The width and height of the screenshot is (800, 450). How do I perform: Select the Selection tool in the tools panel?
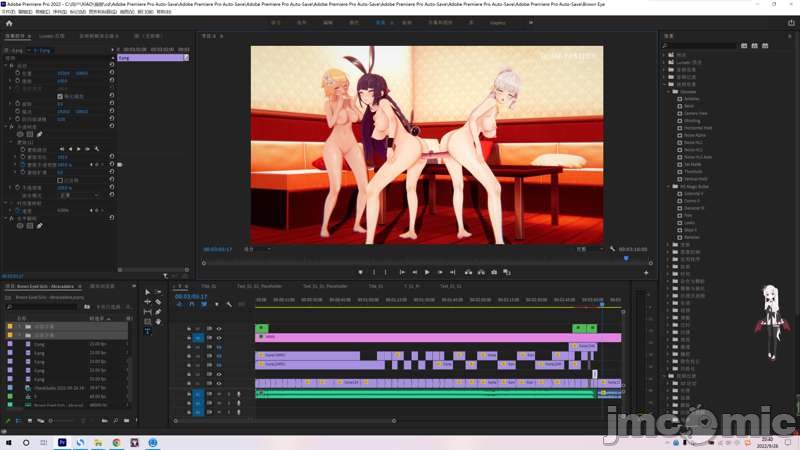click(x=147, y=291)
